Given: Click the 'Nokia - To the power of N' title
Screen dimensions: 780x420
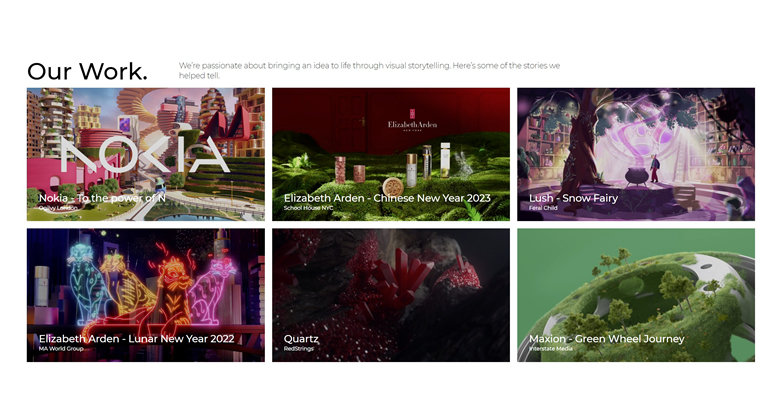Looking at the screenshot, I should click(102, 198).
